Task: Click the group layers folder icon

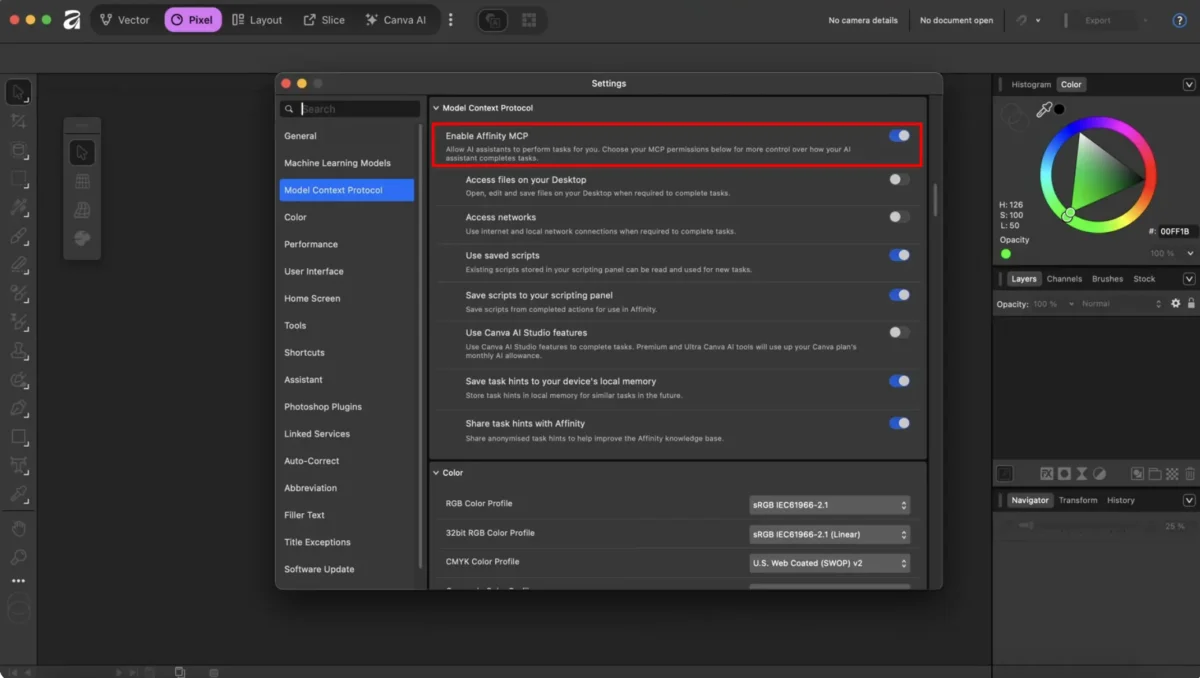Action: [1155, 474]
